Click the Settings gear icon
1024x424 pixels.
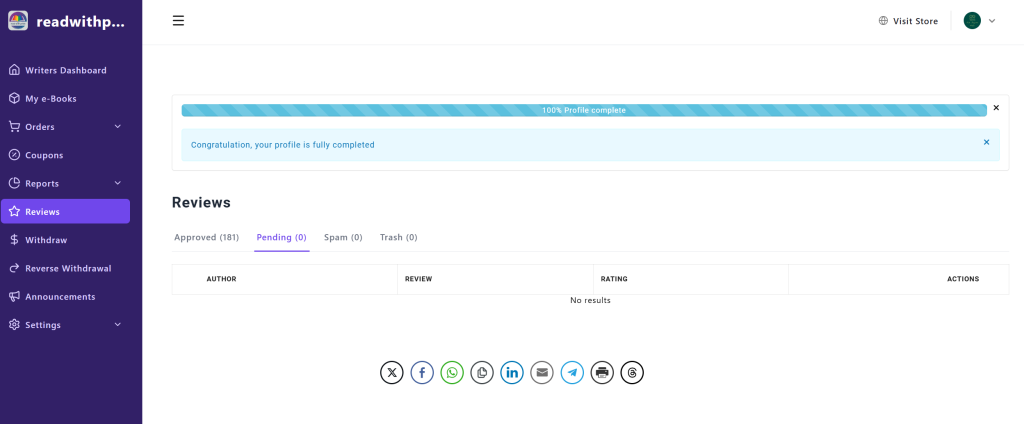14,325
